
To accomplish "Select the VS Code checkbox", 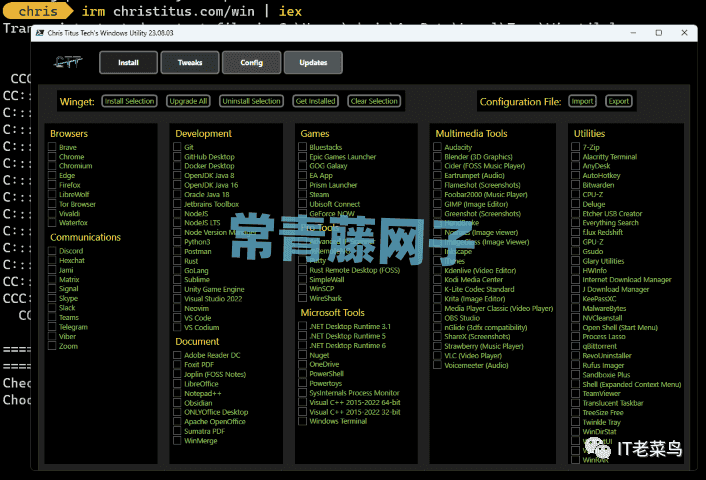I will tap(177, 317).
